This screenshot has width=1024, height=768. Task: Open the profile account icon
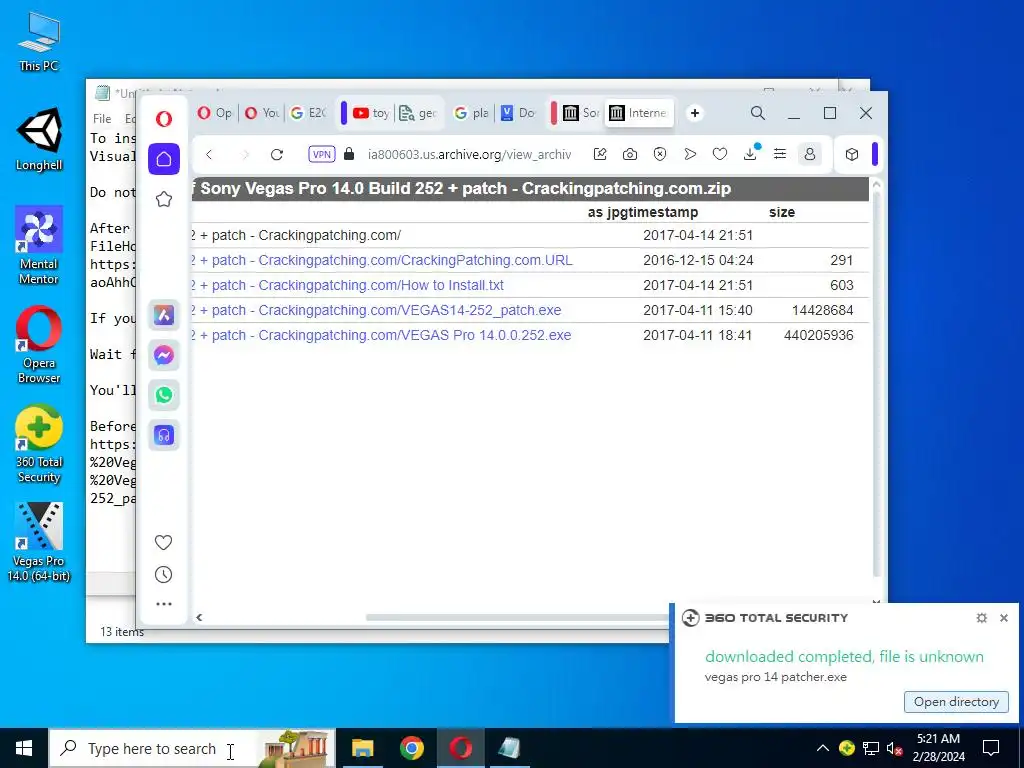click(810, 154)
